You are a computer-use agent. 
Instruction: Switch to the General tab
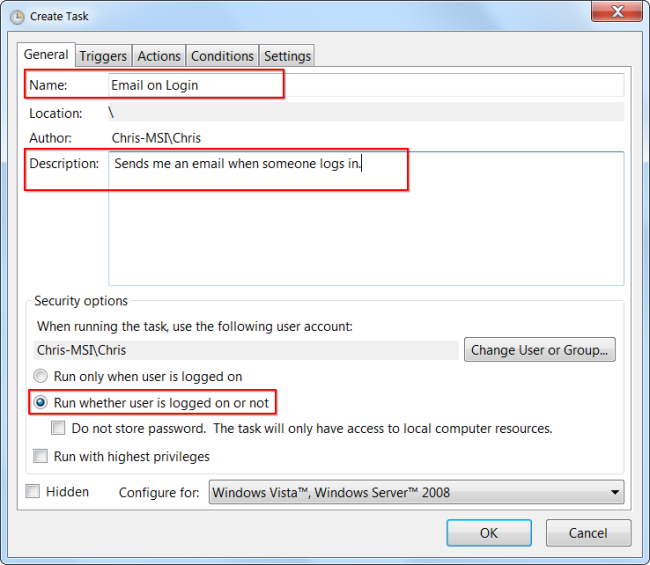coord(46,55)
